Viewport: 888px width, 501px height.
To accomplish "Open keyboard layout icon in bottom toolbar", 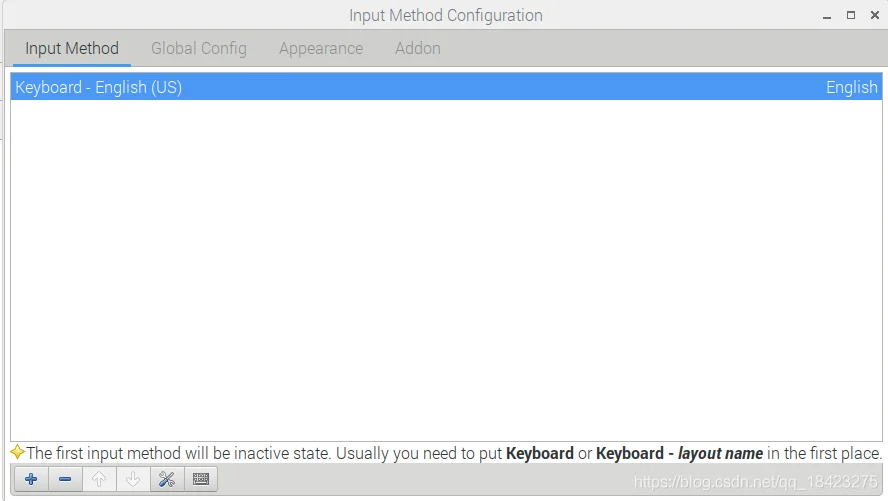I will point(201,479).
